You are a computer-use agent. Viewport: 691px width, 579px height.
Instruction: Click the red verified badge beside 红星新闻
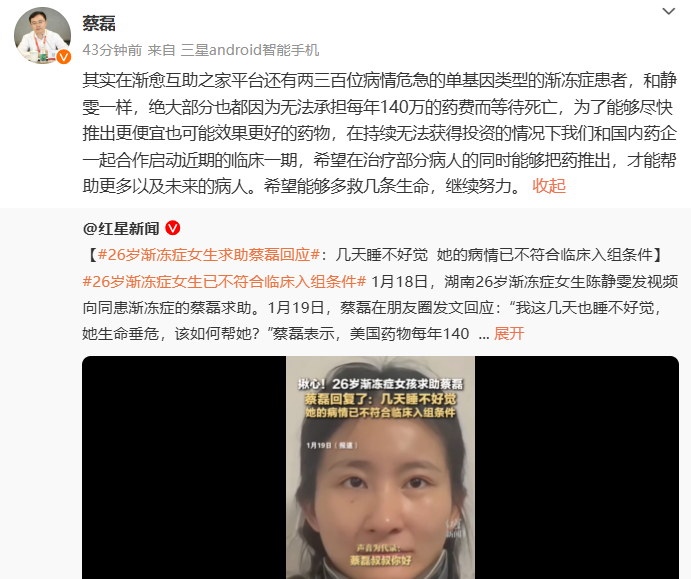click(173, 228)
